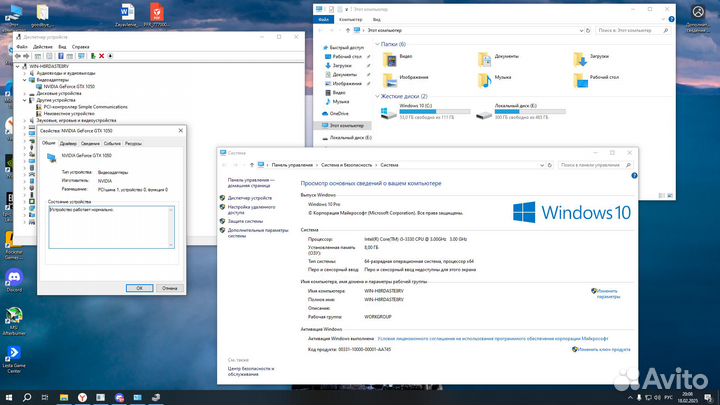Click Защита системы link

pos(245,221)
